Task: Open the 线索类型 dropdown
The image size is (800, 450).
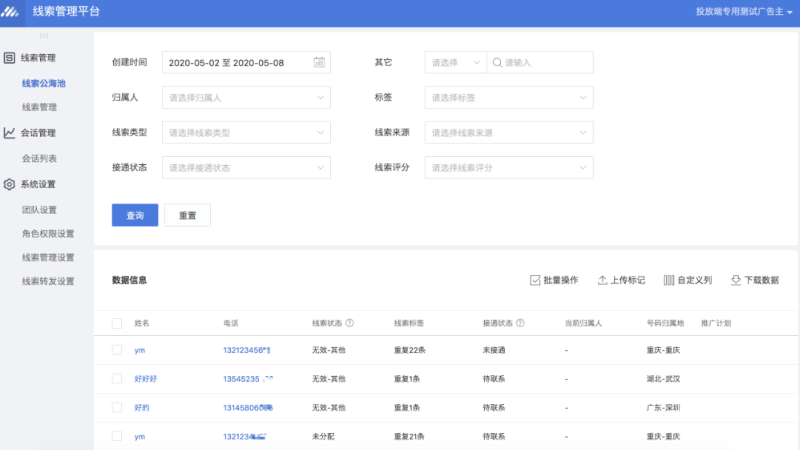Action: click(246, 133)
